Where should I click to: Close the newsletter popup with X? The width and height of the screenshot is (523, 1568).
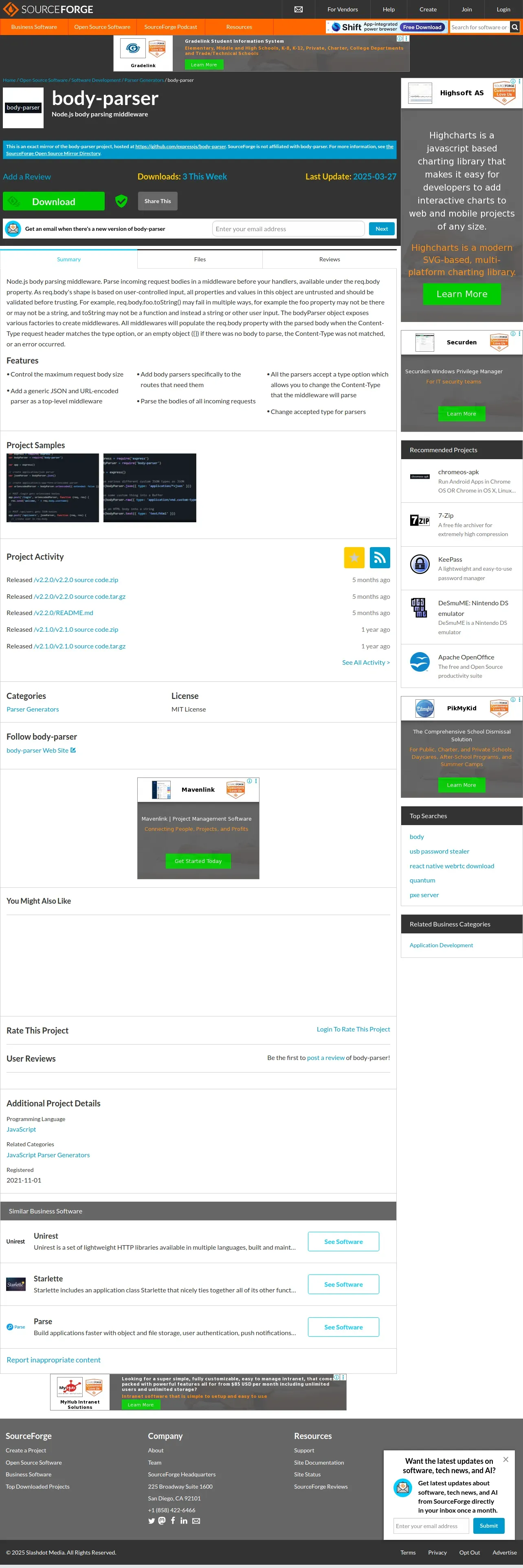tap(505, 1460)
